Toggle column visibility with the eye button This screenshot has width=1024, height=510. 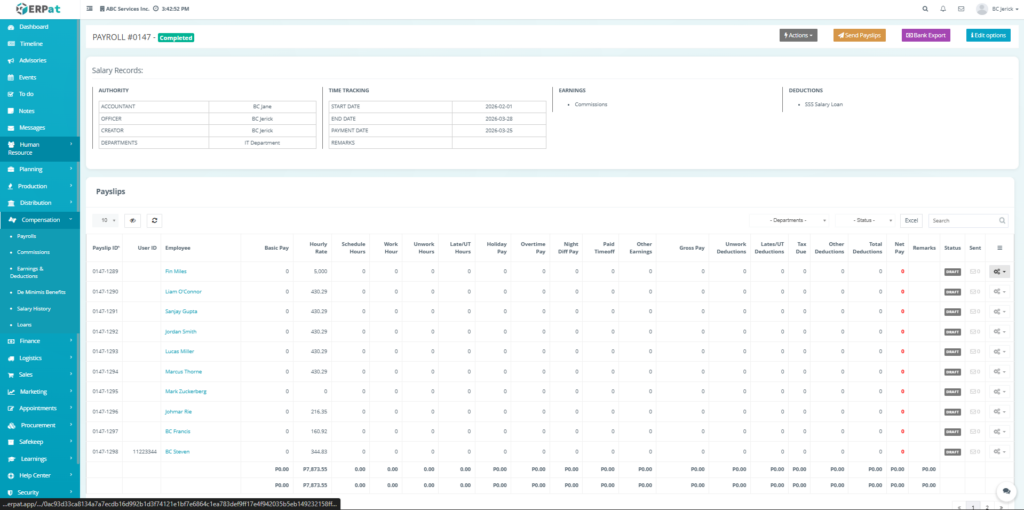(x=132, y=220)
